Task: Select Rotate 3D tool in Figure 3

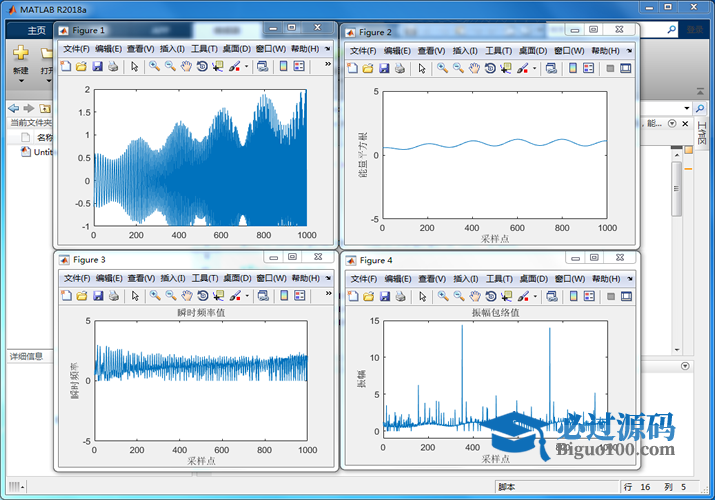Action: point(202,296)
